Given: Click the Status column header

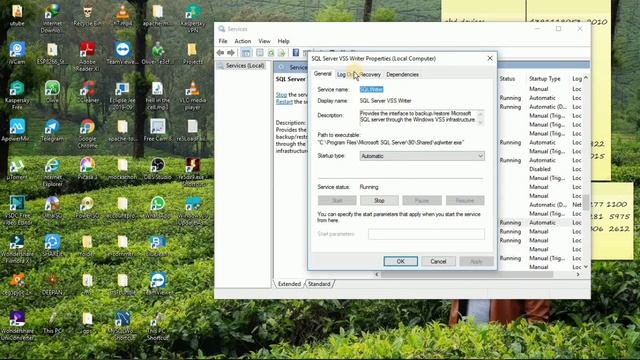Looking at the screenshot, I should 507,78.
